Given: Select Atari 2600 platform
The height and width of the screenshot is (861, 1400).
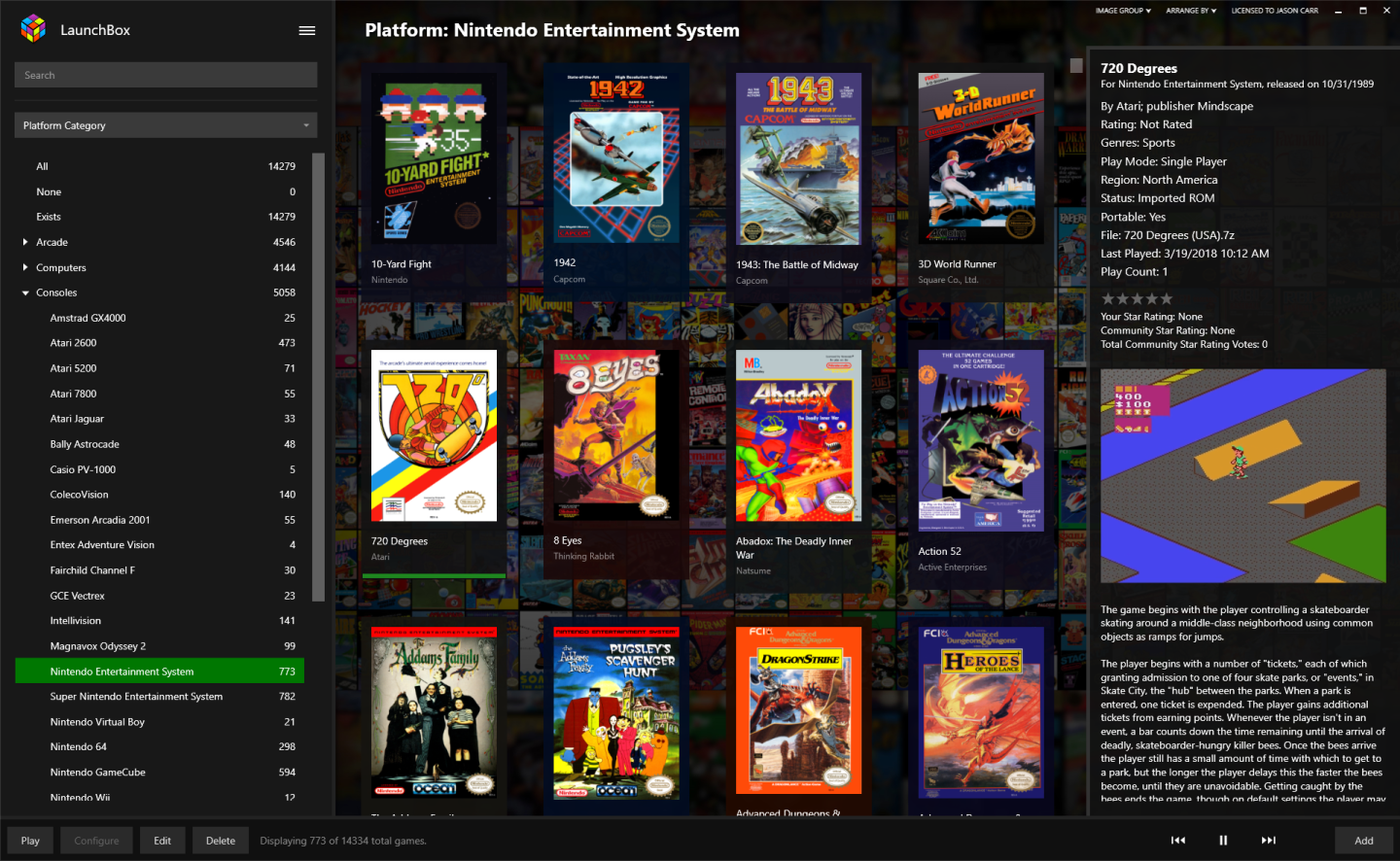Looking at the screenshot, I should pos(159,343).
